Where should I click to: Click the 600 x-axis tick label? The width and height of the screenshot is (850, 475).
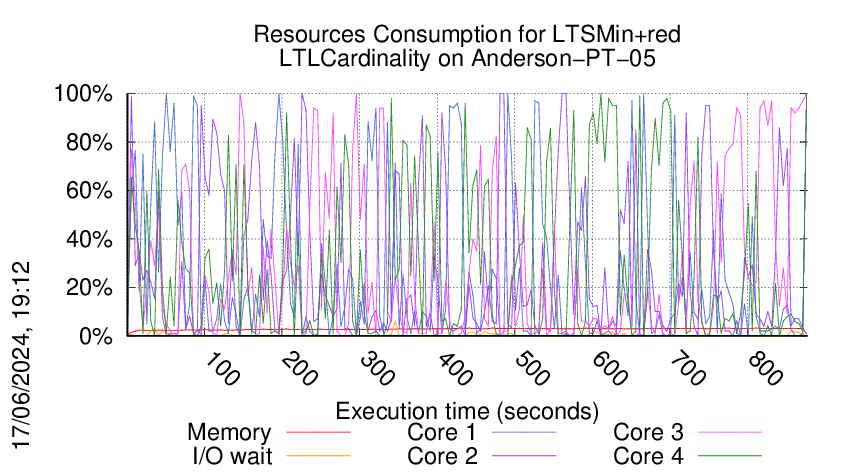tap(610, 370)
